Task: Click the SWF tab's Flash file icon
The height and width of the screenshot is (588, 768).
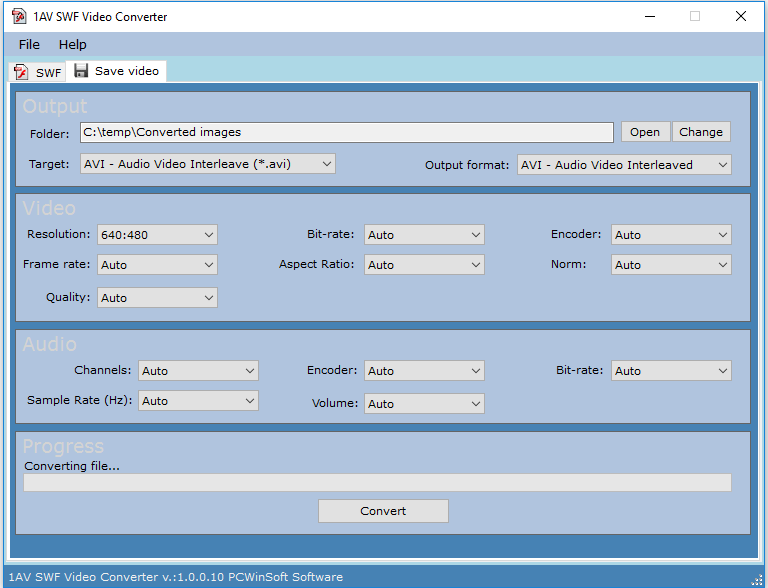Action: coord(21,72)
